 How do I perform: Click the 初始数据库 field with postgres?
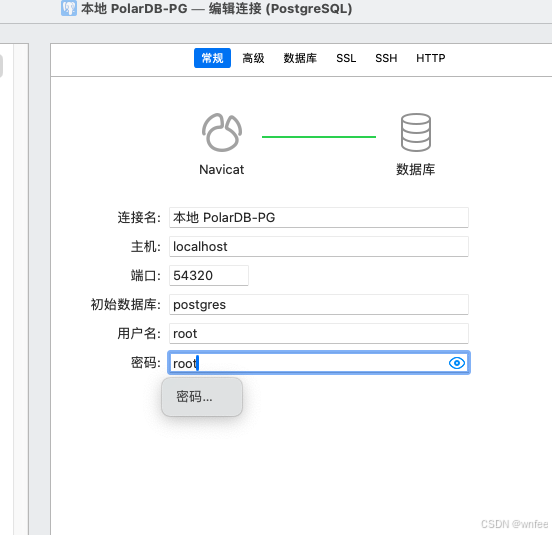click(319, 304)
